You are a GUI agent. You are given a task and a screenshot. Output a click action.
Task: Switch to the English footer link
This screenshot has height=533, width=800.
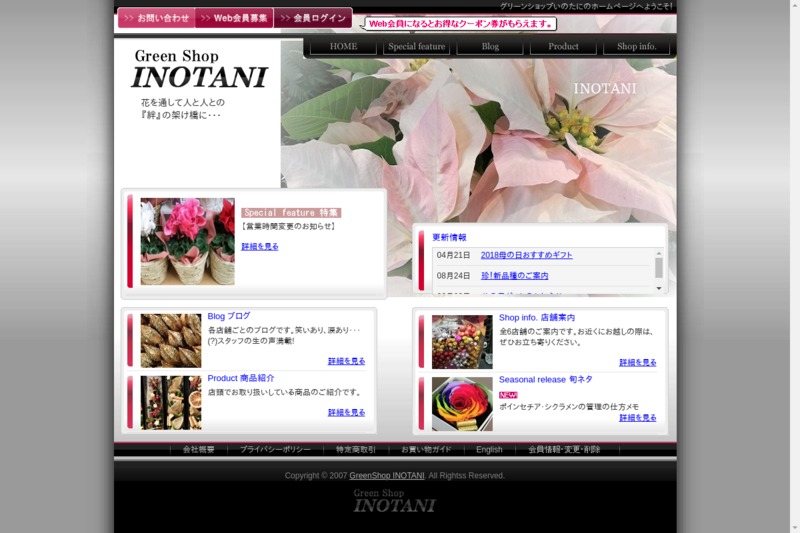click(x=489, y=449)
